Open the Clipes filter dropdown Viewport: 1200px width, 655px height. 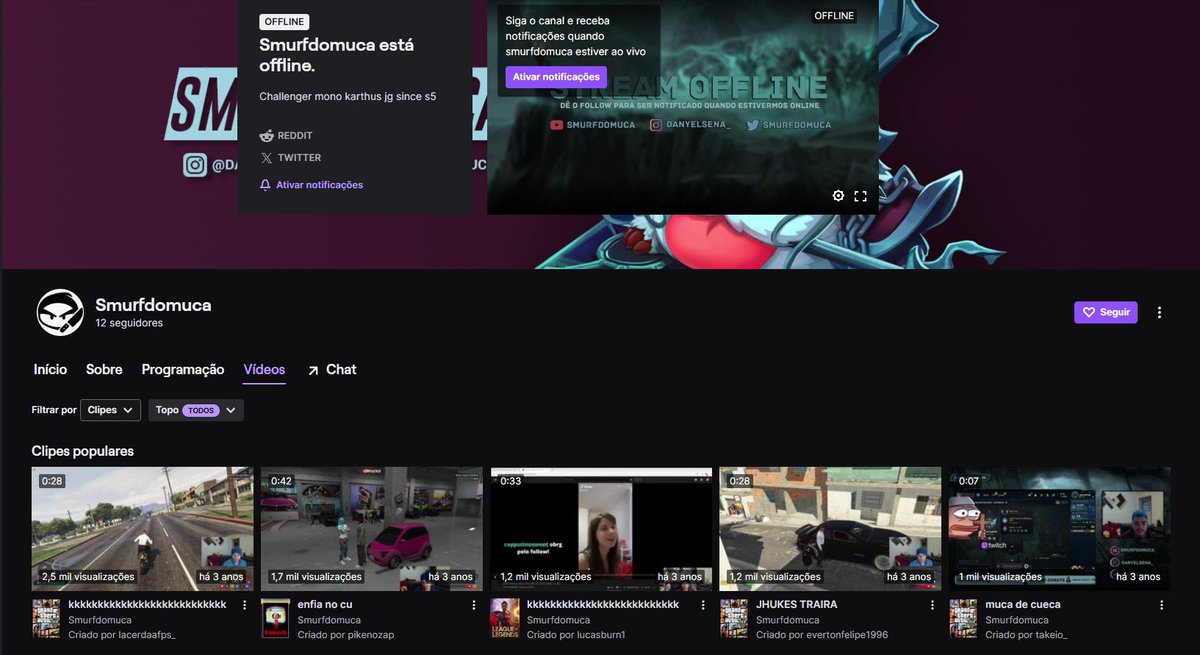110,410
